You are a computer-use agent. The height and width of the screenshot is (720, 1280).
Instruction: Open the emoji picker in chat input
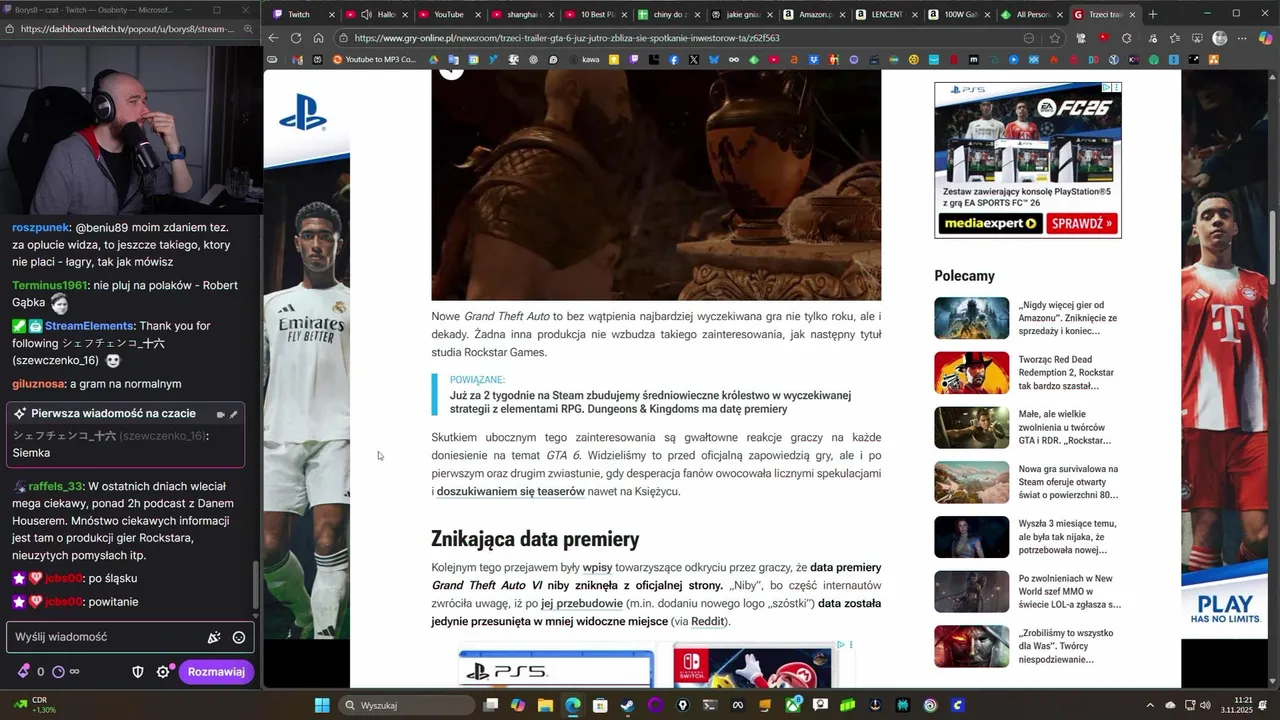(239, 637)
